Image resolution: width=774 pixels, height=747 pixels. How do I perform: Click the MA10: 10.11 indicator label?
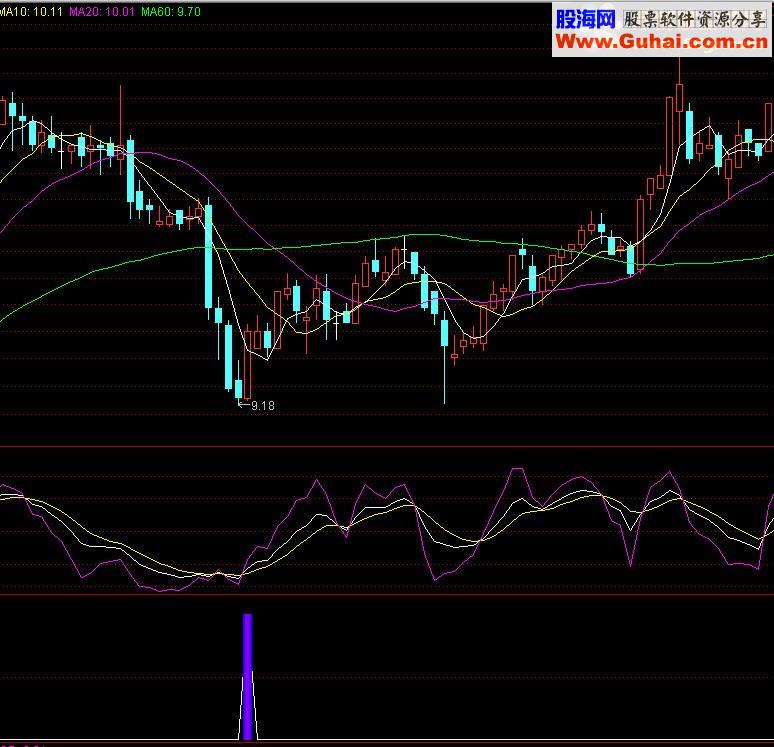[x=31, y=12]
